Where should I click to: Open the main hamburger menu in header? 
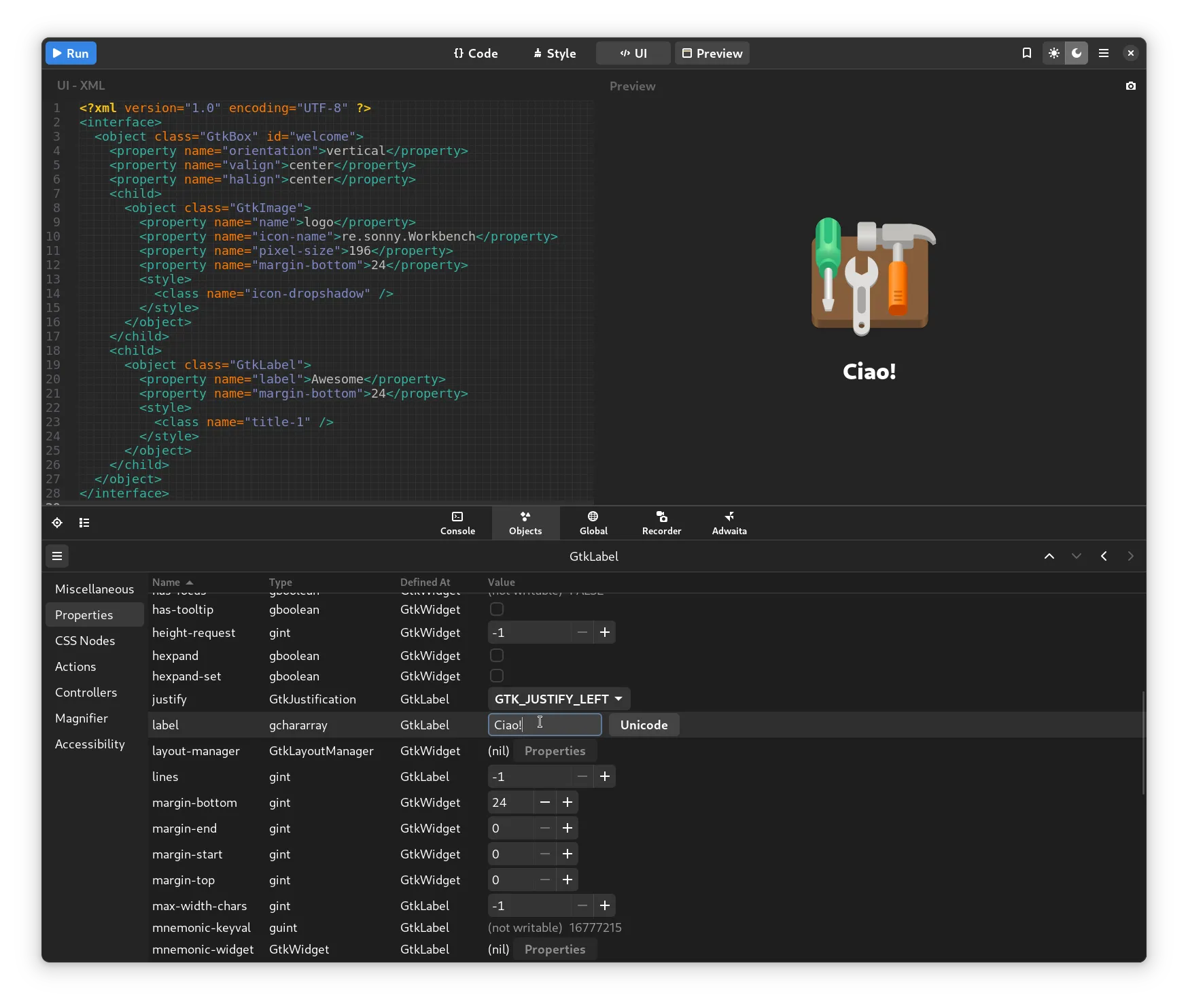pyautogui.click(x=1104, y=53)
